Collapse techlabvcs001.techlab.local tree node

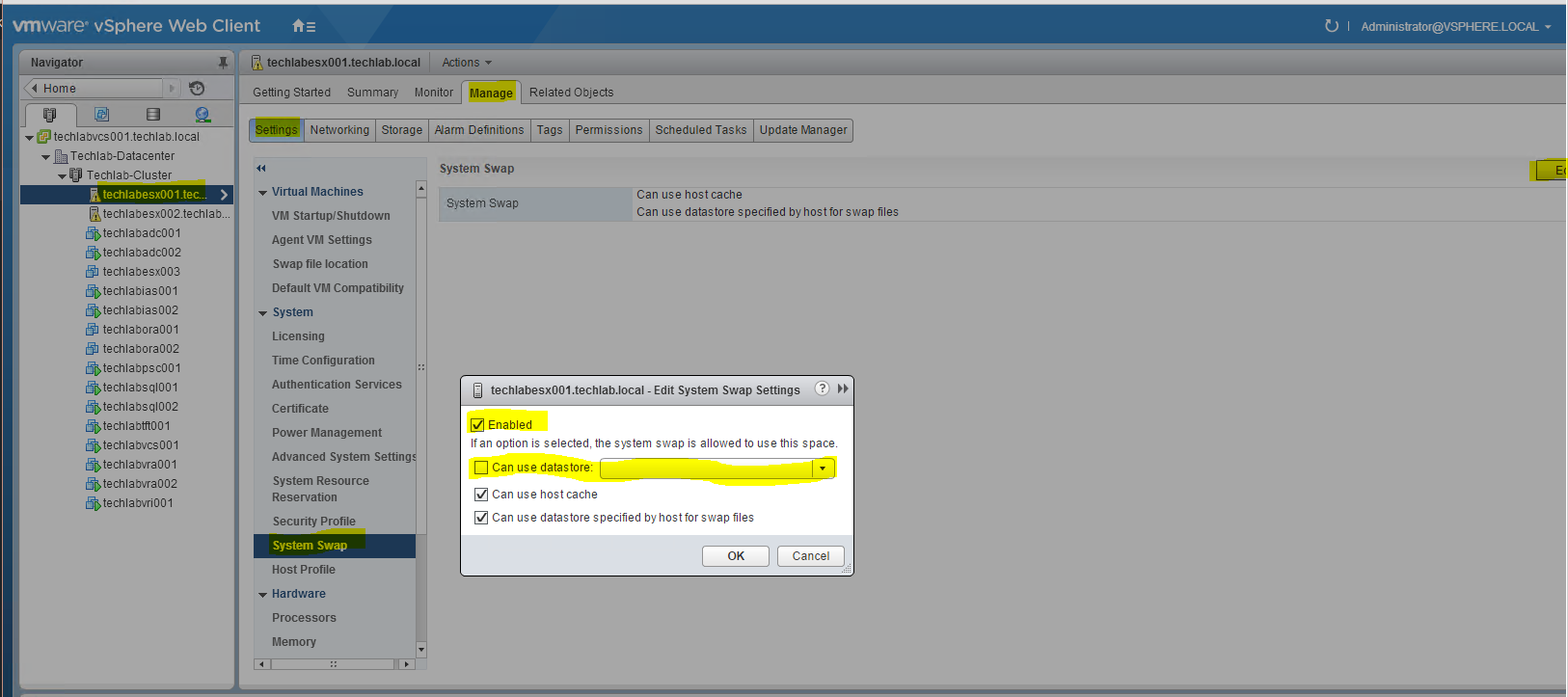click(x=29, y=138)
